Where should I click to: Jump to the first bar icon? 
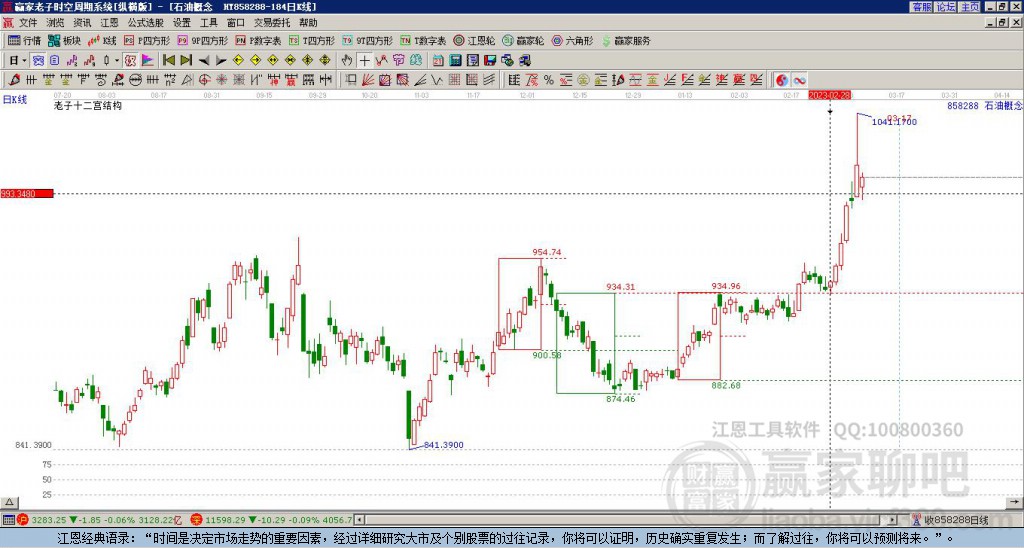point(168,61)
